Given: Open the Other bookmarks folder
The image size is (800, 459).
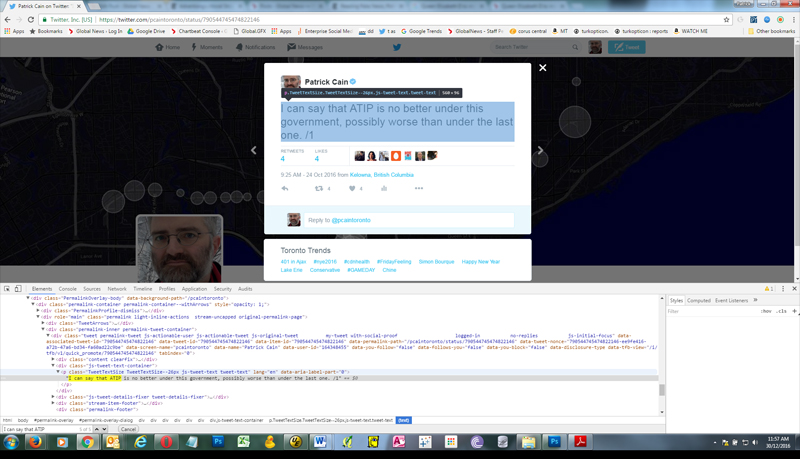Looking at the screenshot, I should point(771,31).
